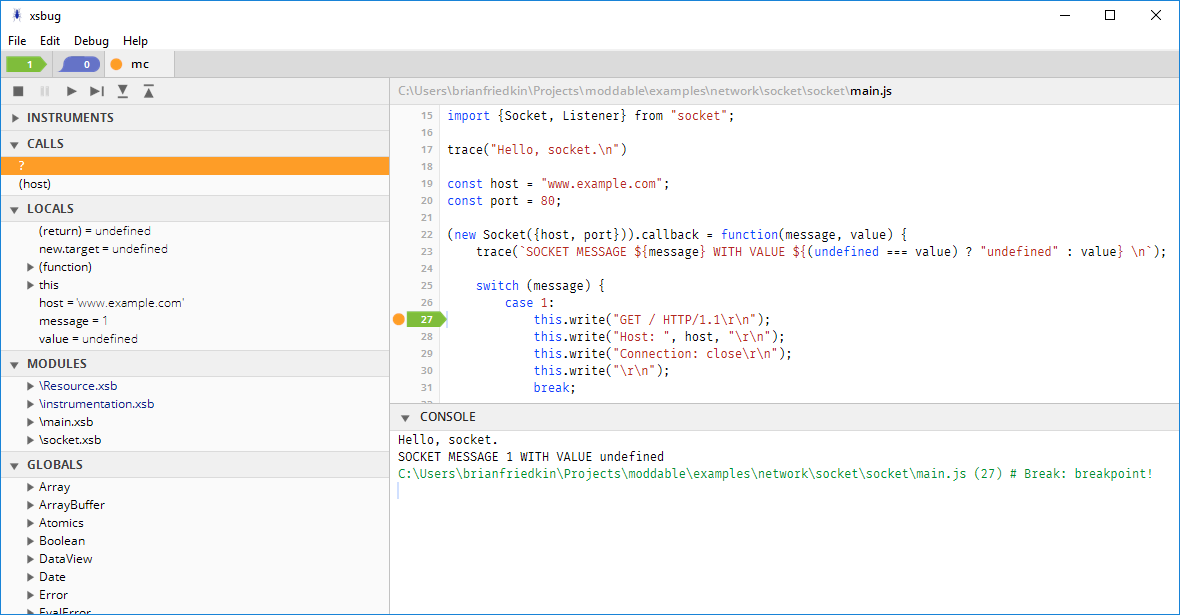
Task: Expand the Array global
Action: [x=31, y=487]
